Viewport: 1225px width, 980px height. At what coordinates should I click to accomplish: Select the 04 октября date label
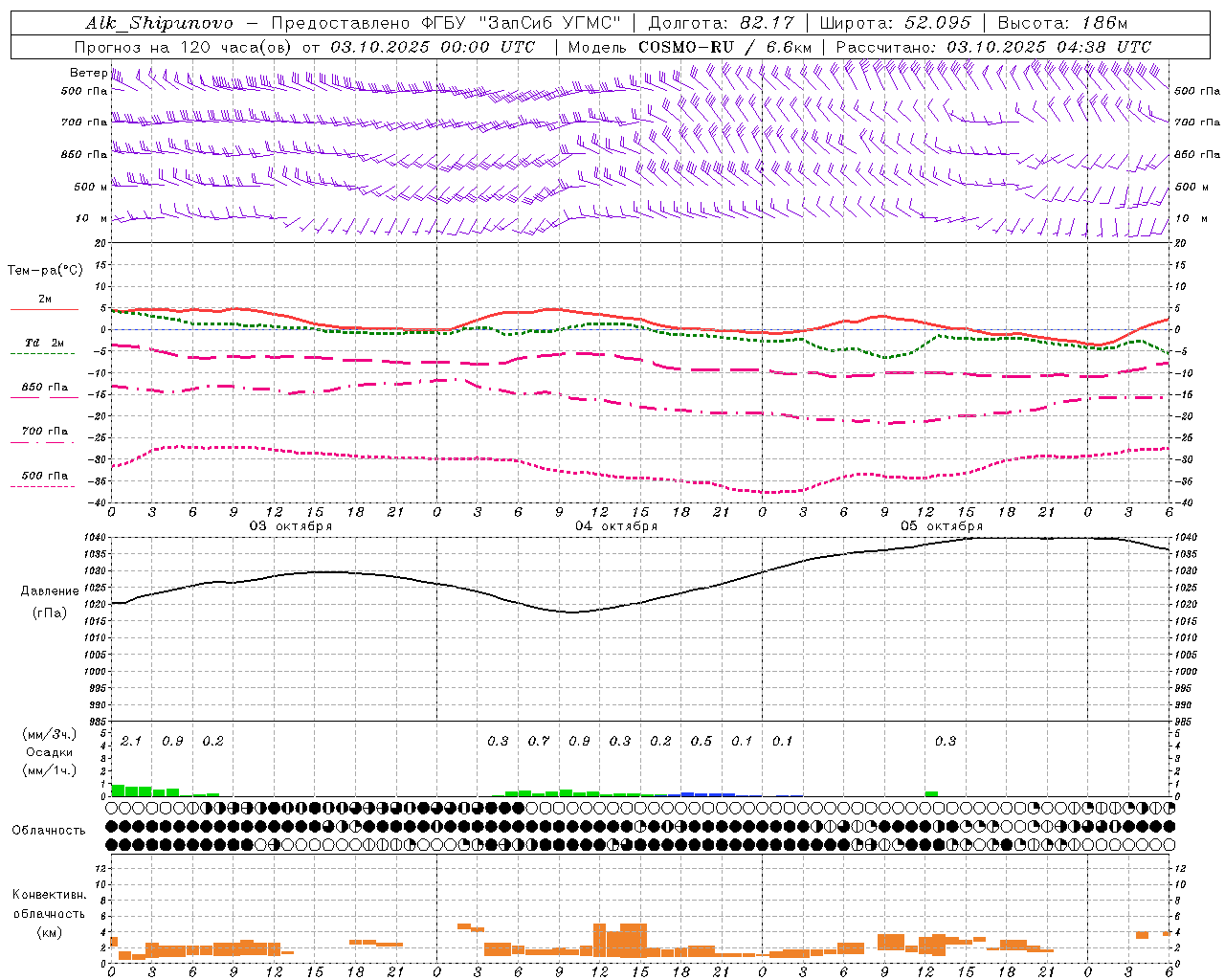pos(616,526)
